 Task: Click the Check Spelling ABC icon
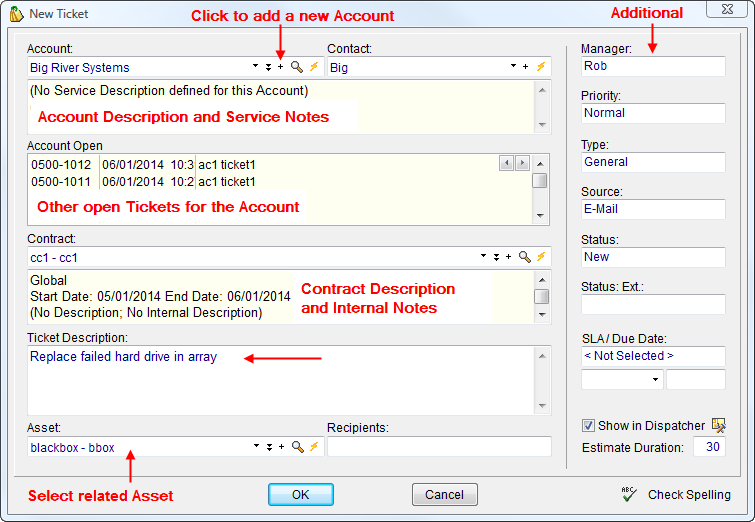629,494
